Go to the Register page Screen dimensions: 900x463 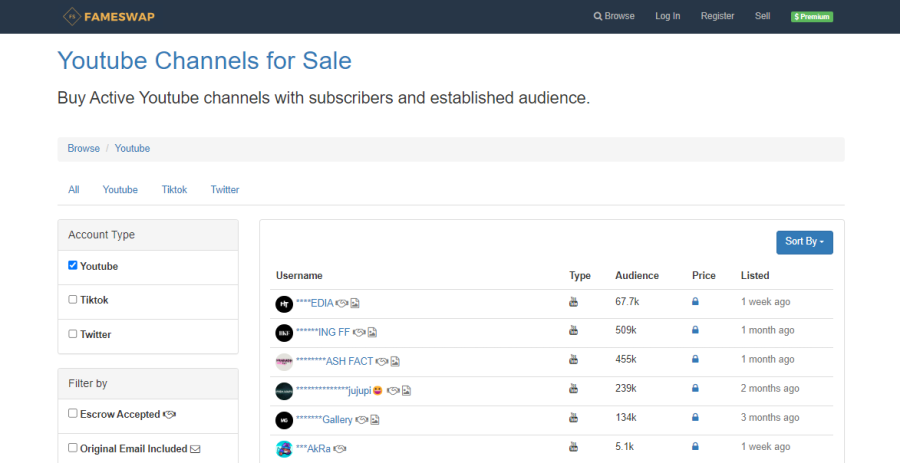717,16
